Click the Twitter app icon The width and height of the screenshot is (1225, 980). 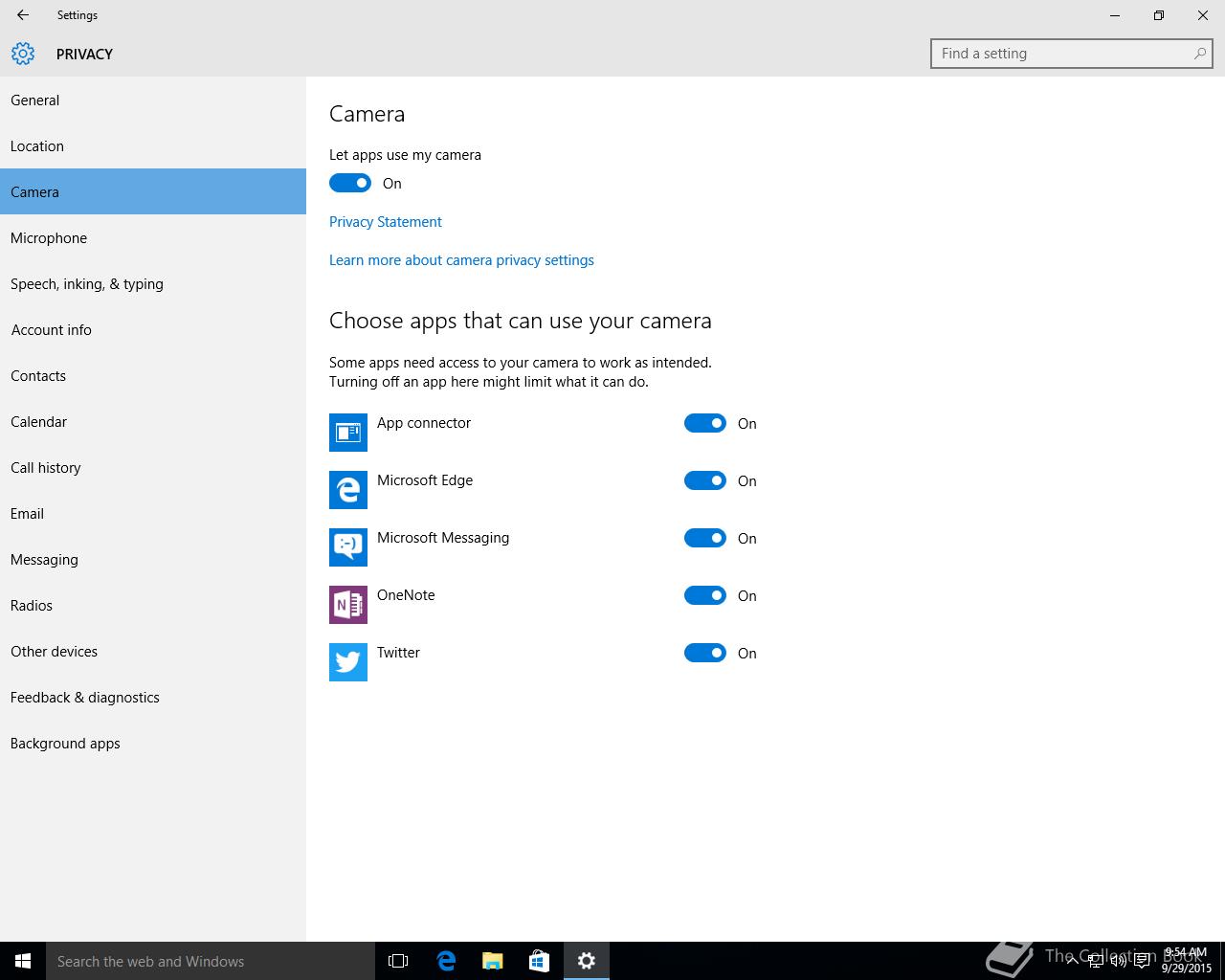348,662
